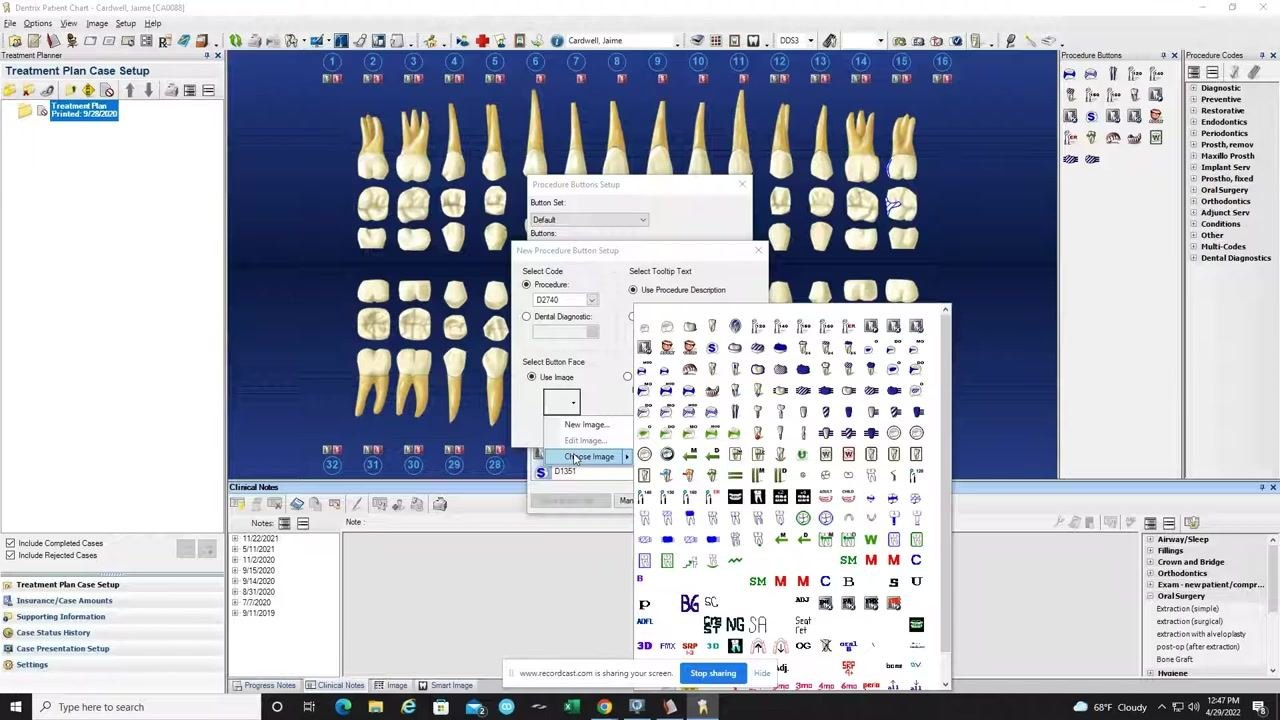Expand the Oral Surgery procedure codes category
The width and height of the screenshot is (1280, 720).
[1194, 190]
